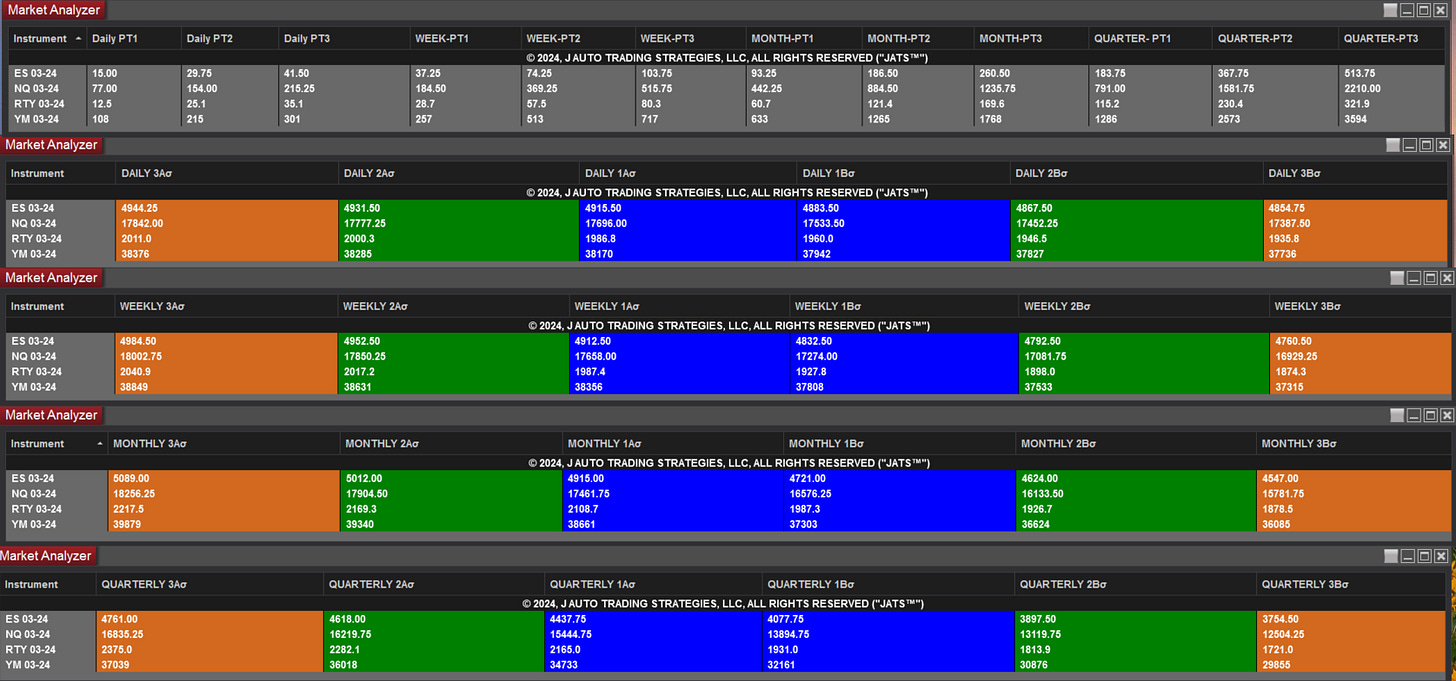The width and height of the screenshot is (1456, 681).
Task: Sort by the DAILY 3Aσ column header
Action: [x=226, y=173]
